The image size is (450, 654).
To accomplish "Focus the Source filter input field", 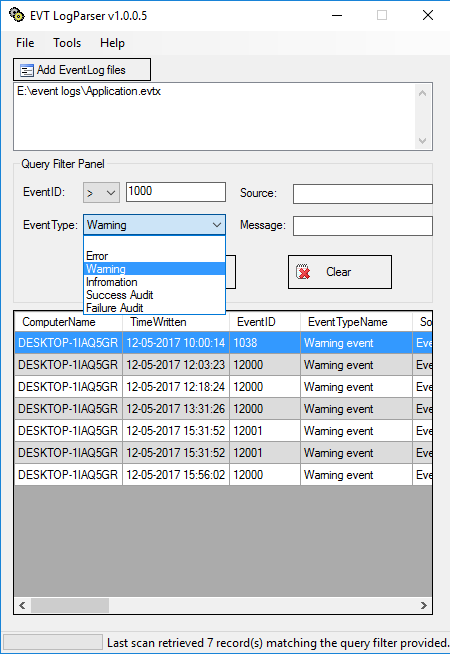I will click(362, 194).
